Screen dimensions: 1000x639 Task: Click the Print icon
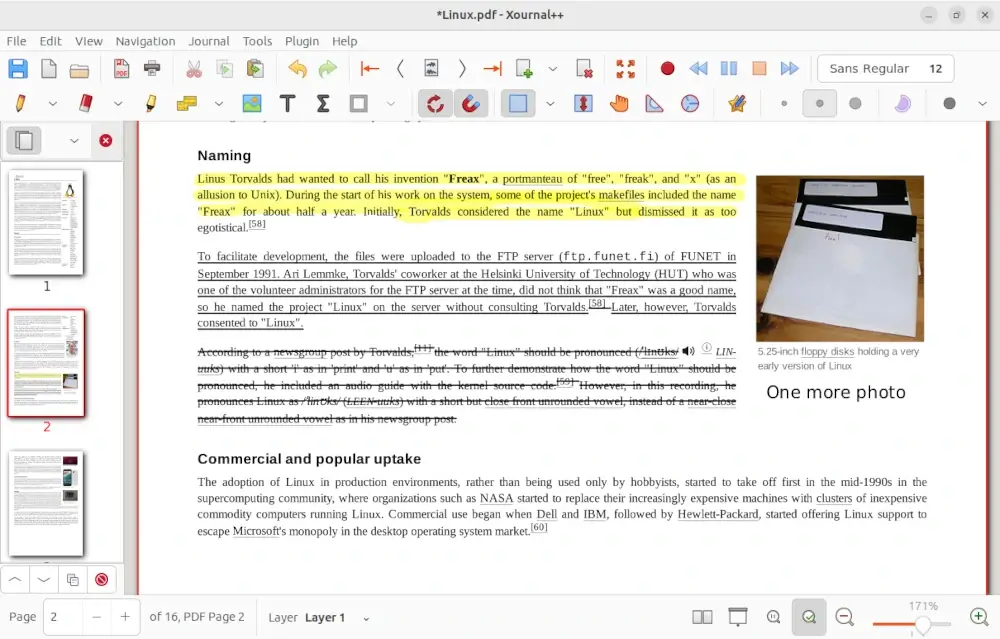(152, 68)
